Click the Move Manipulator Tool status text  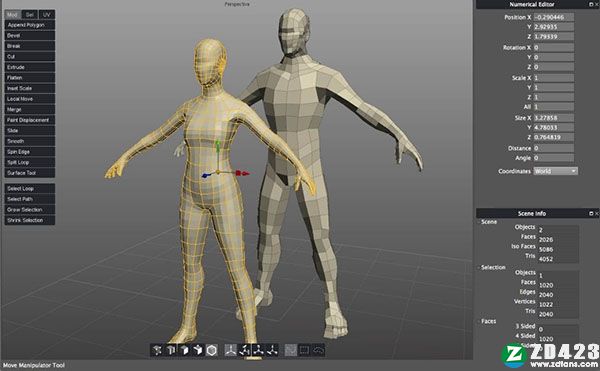[x=34, y=365]
